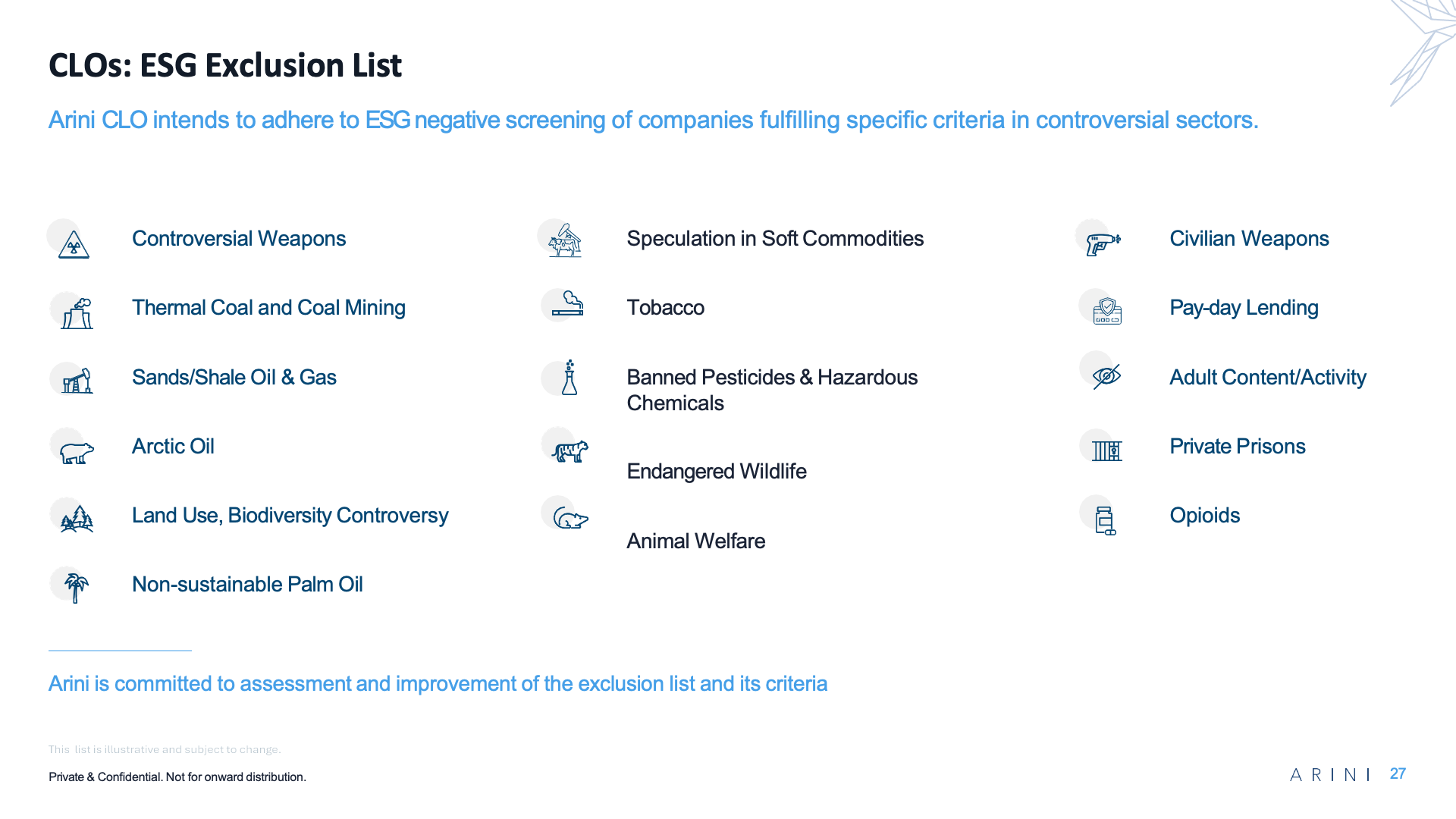Select the Speculation in Soft Commodities text
This screenshot has width=1456, height=819.
tap(775, 239)
